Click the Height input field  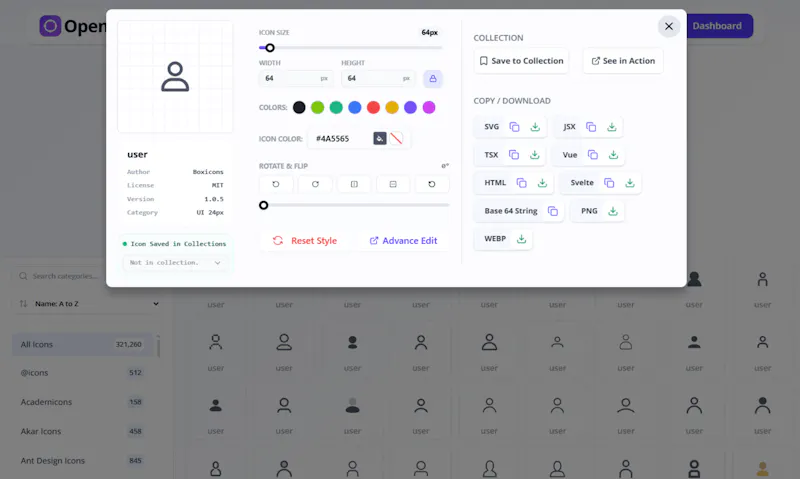[378, 79]
